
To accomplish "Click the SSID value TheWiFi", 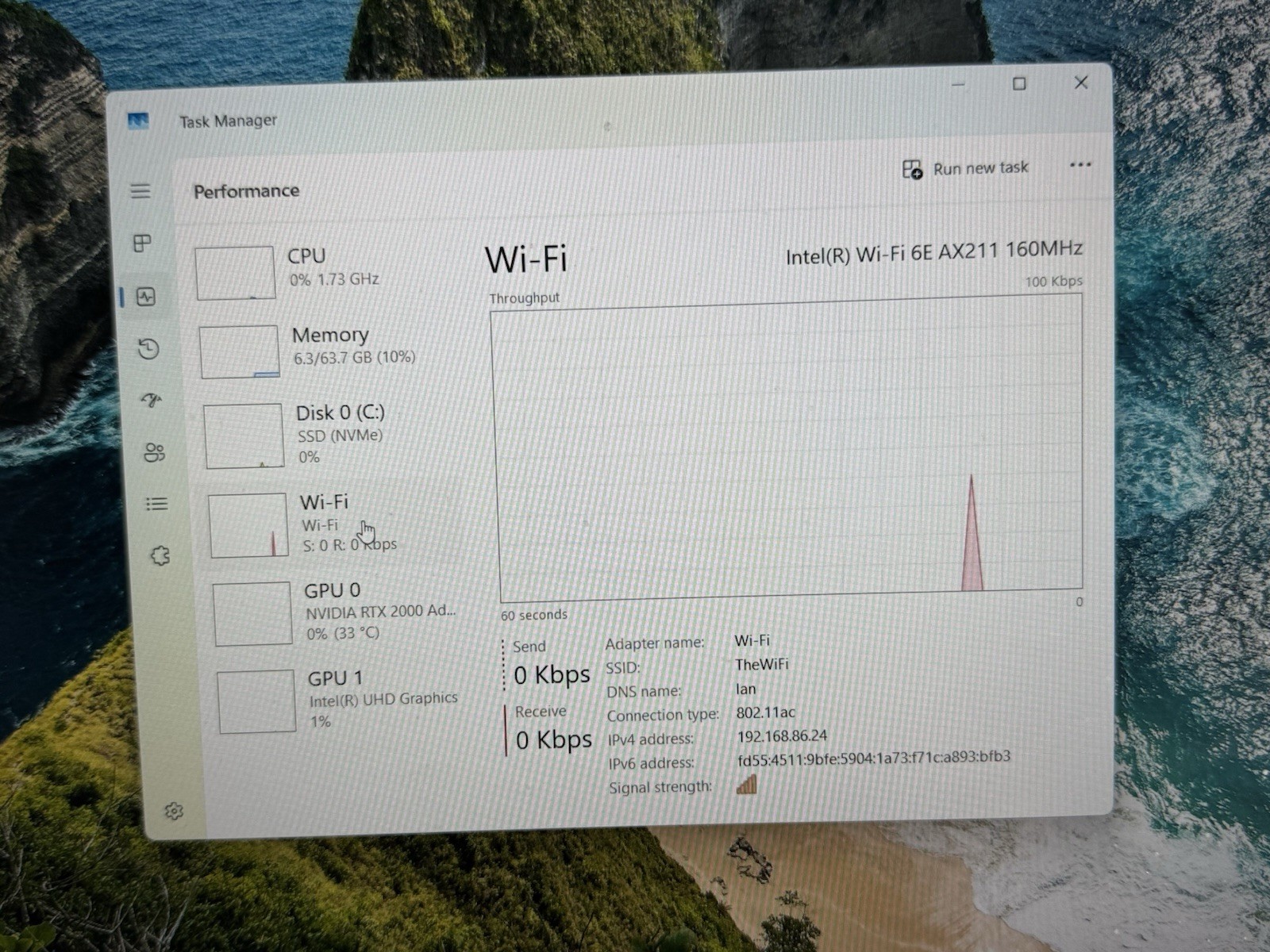I will click(x=762, y=664).
